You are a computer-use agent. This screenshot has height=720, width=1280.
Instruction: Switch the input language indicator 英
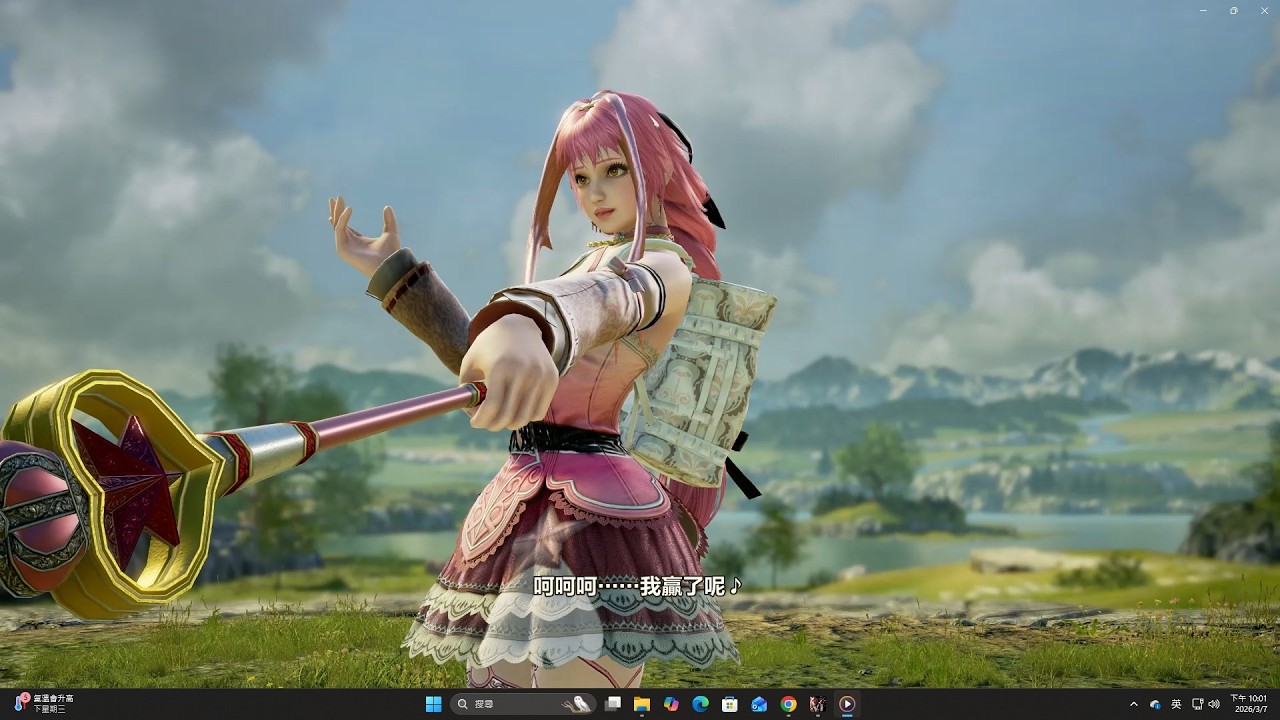[1176, 704]
